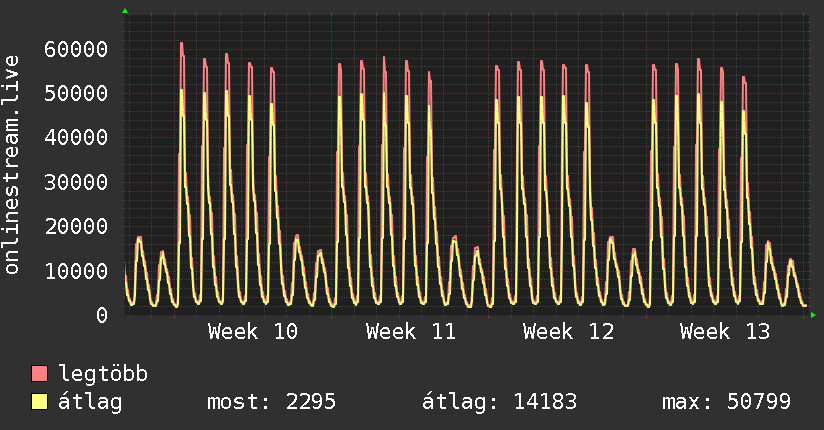Click the 30000 y-axis tick label
The height and width of the screenshot is (430, 824).
coord(76,182)
